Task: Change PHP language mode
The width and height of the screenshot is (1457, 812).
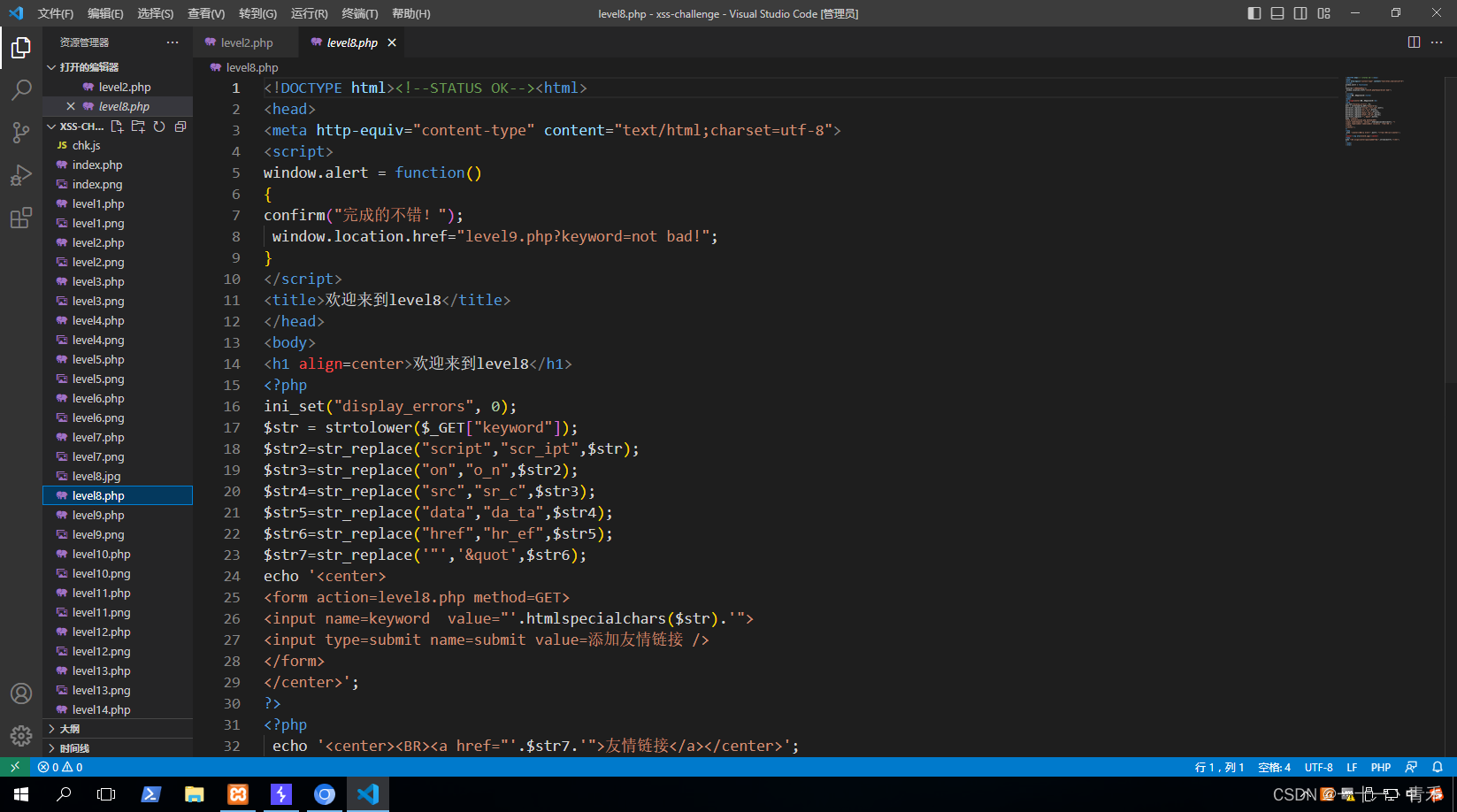Action: [x=1380, y=767]
